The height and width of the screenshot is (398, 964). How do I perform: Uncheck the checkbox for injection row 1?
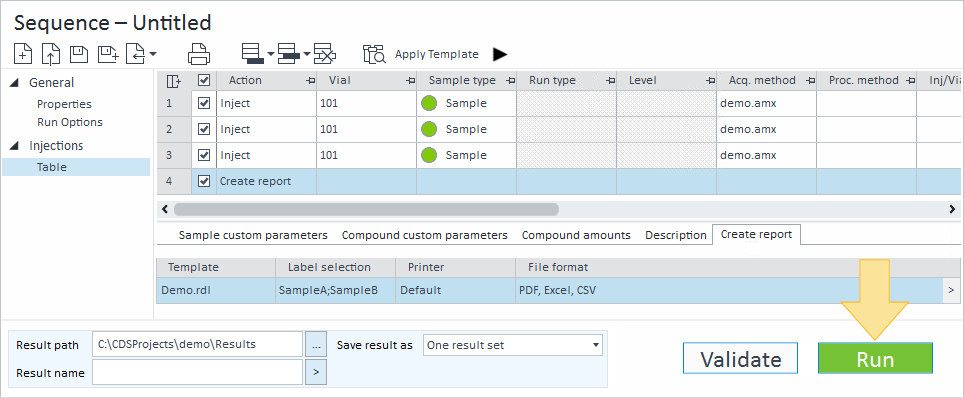tap(204, 103)
